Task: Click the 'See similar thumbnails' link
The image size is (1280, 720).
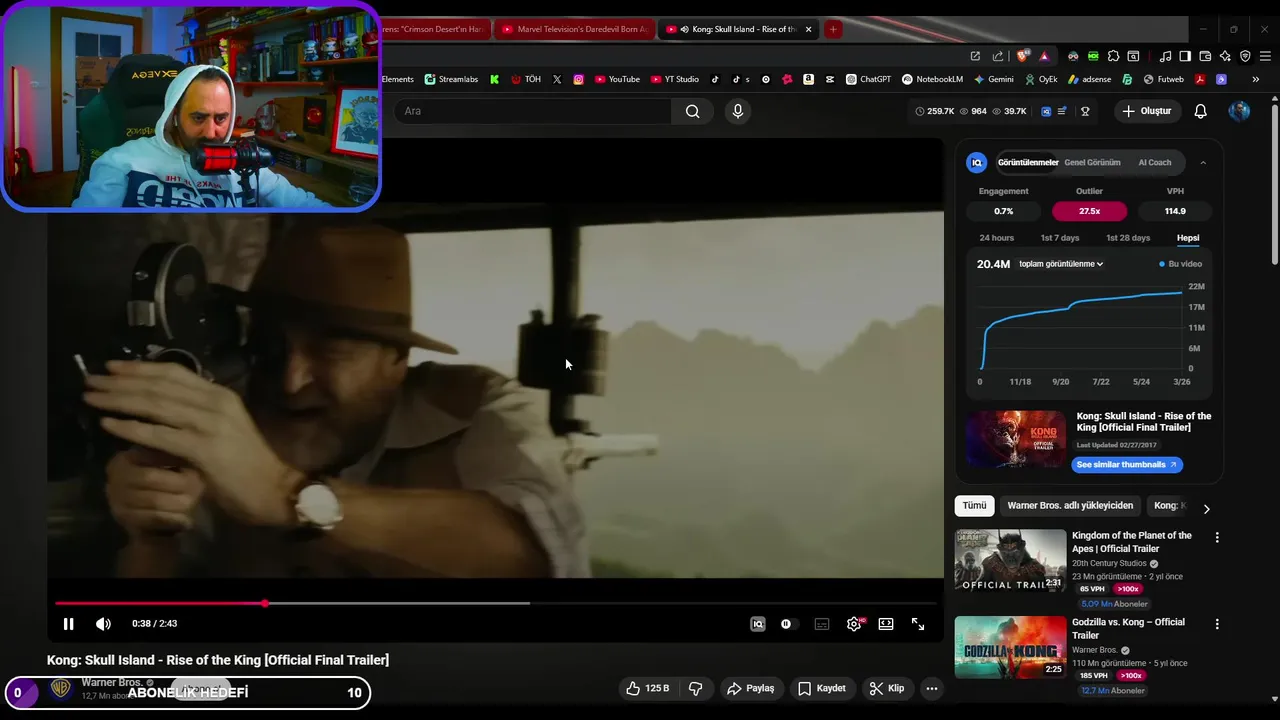Action: click(x=1127, y=464)
